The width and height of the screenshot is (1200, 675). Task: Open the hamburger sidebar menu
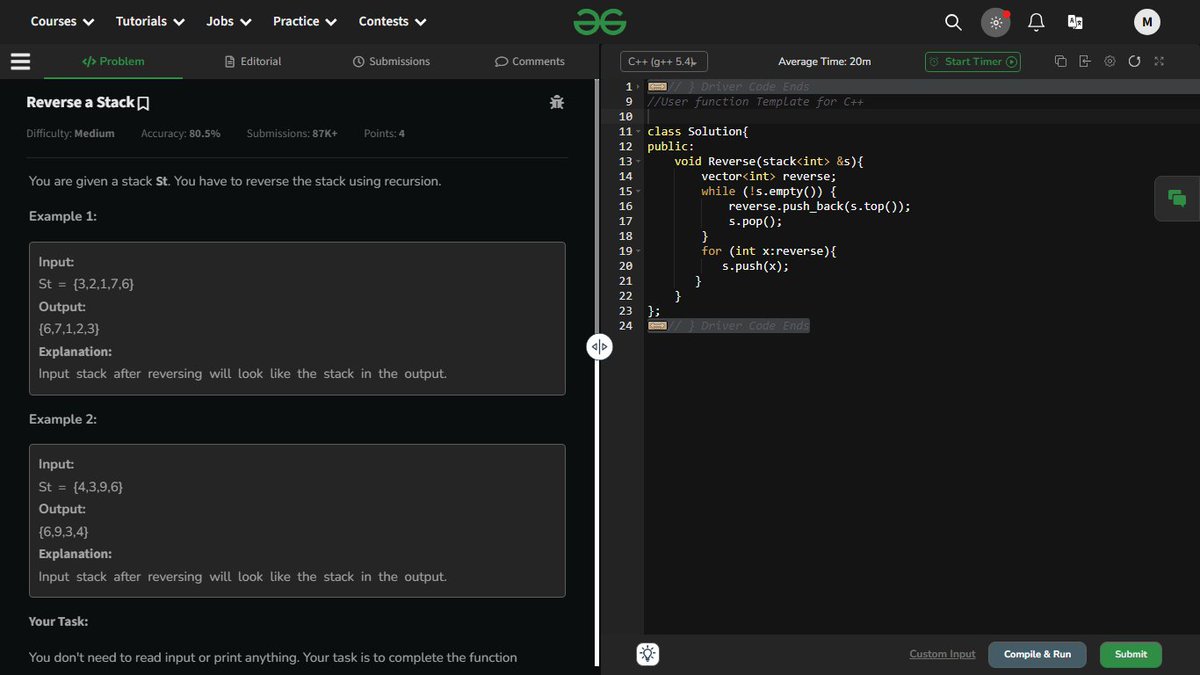coord(21,61)
